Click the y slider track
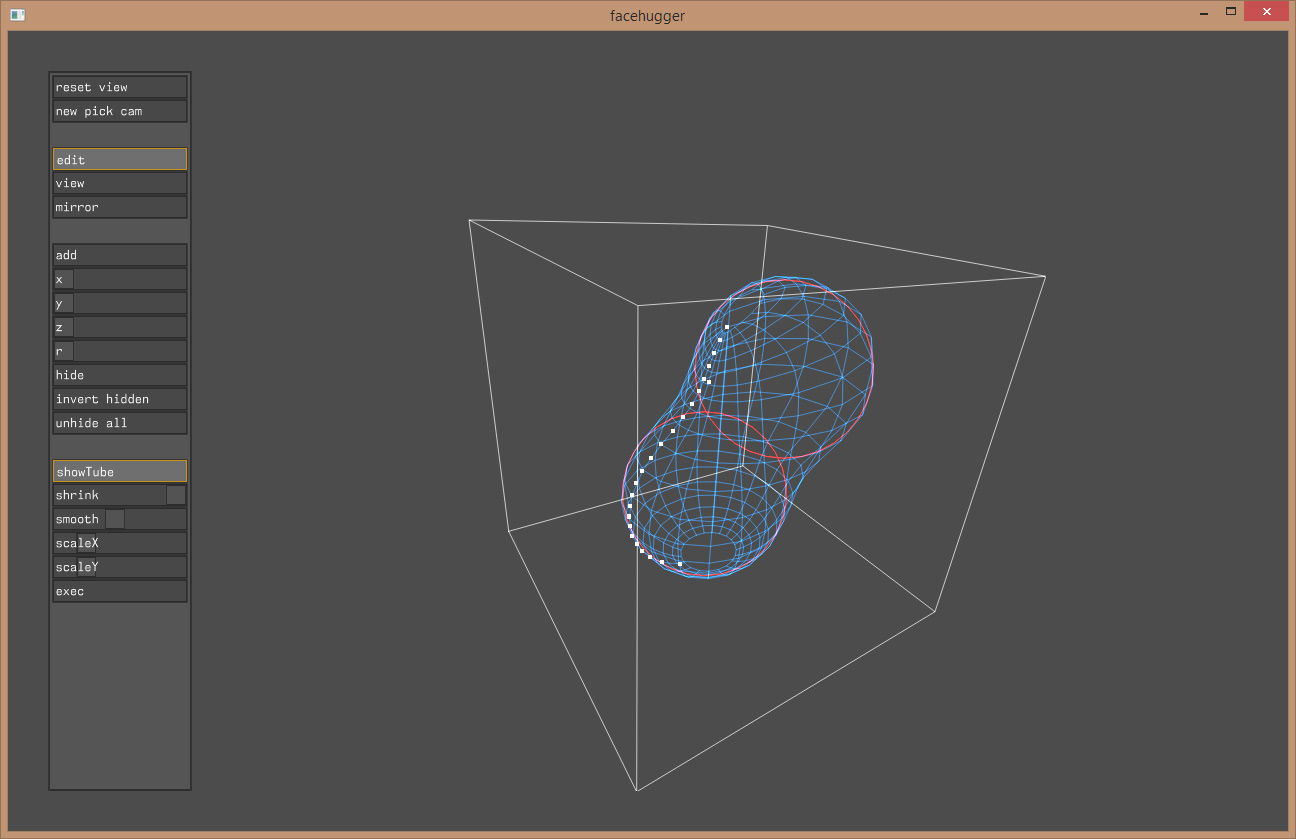This screenshot has height=839, width=1296. [129, 303]
